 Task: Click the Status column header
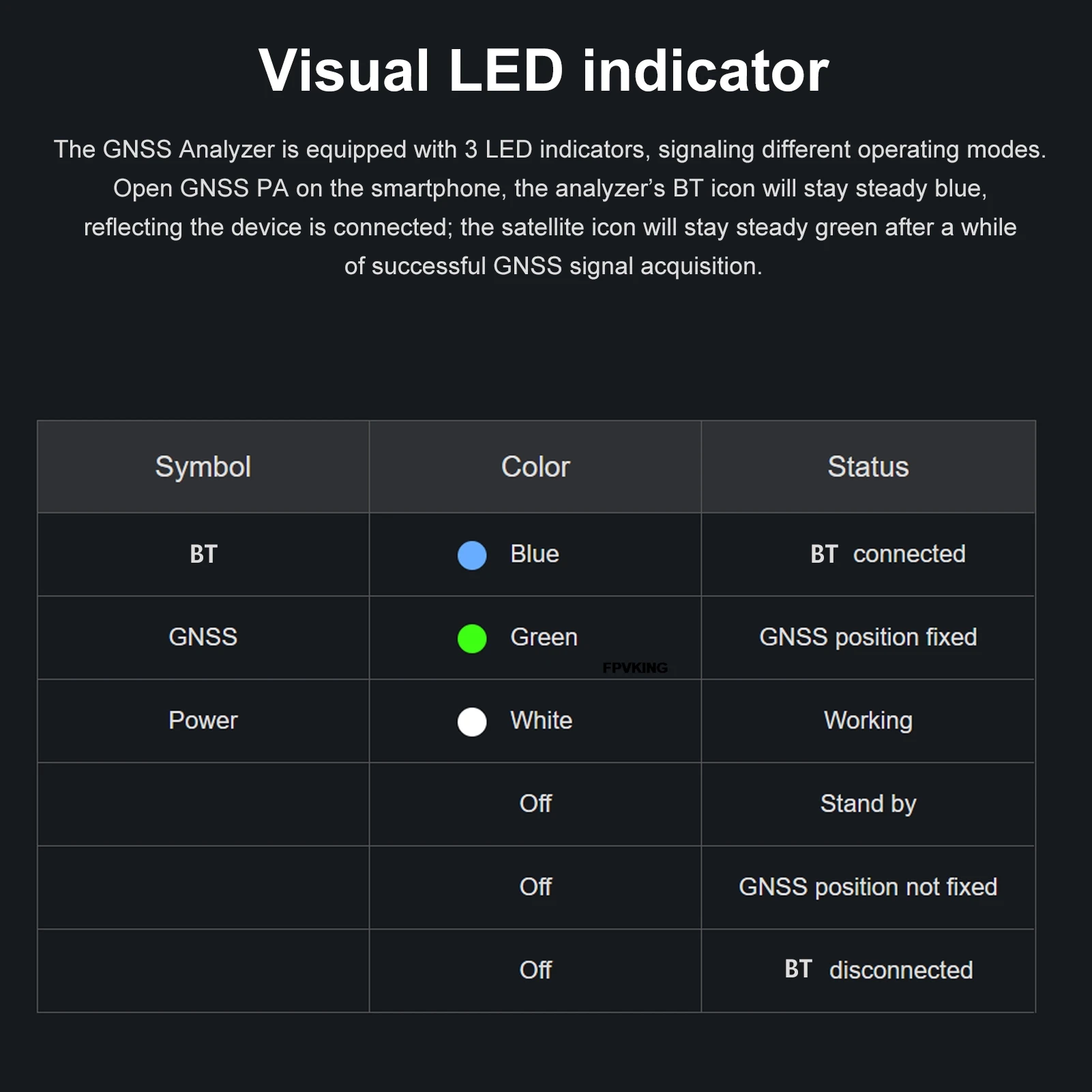coord(868,467)
